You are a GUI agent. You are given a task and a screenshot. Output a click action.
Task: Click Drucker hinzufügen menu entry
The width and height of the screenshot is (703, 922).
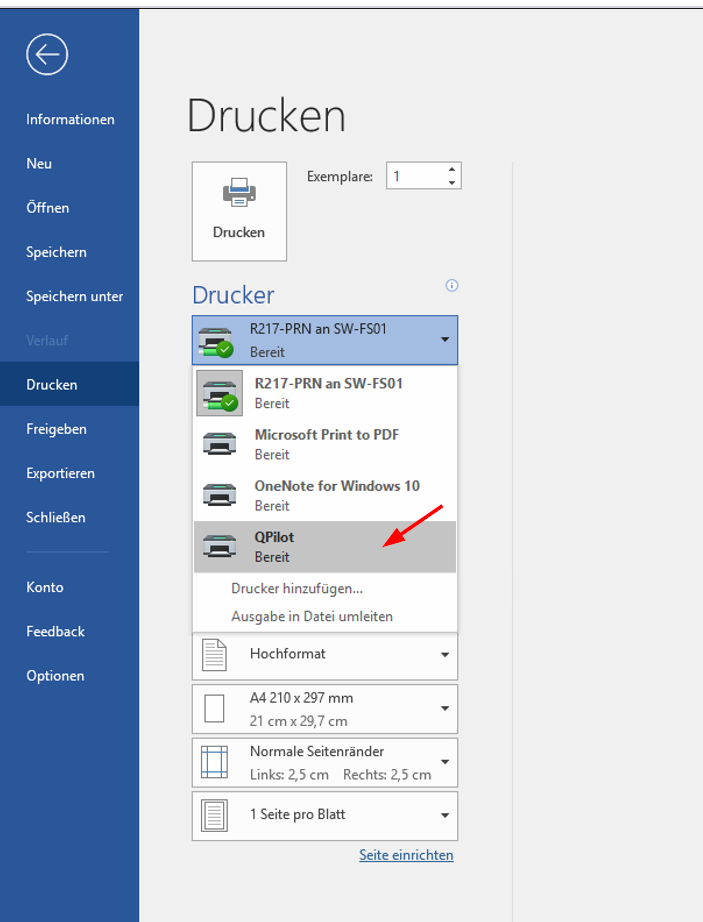point(297,589)
